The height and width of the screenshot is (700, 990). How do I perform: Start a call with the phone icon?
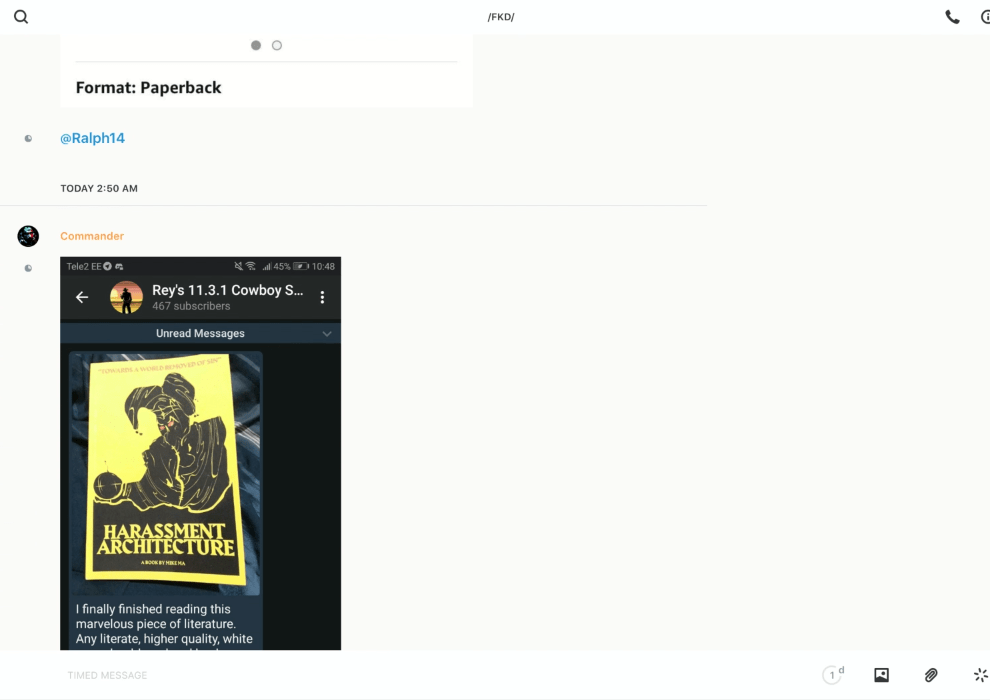952,17
